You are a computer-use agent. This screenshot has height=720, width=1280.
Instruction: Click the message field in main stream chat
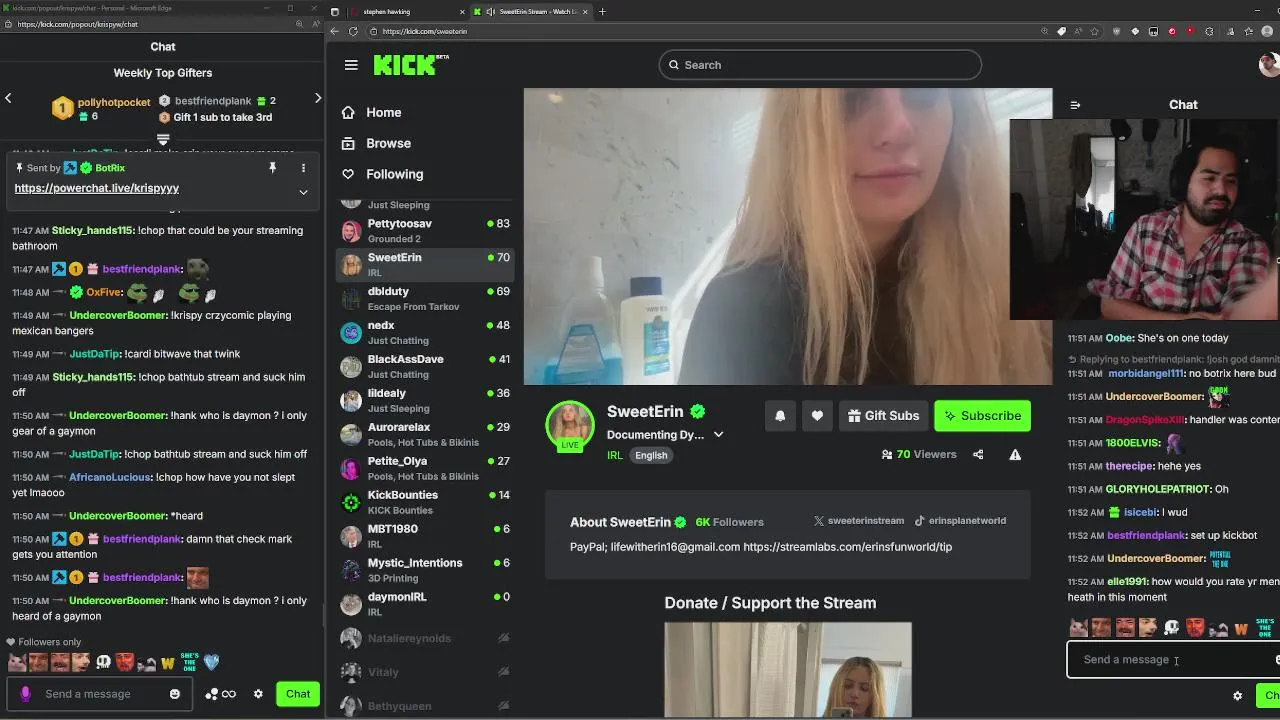(x=1172, y=660)
